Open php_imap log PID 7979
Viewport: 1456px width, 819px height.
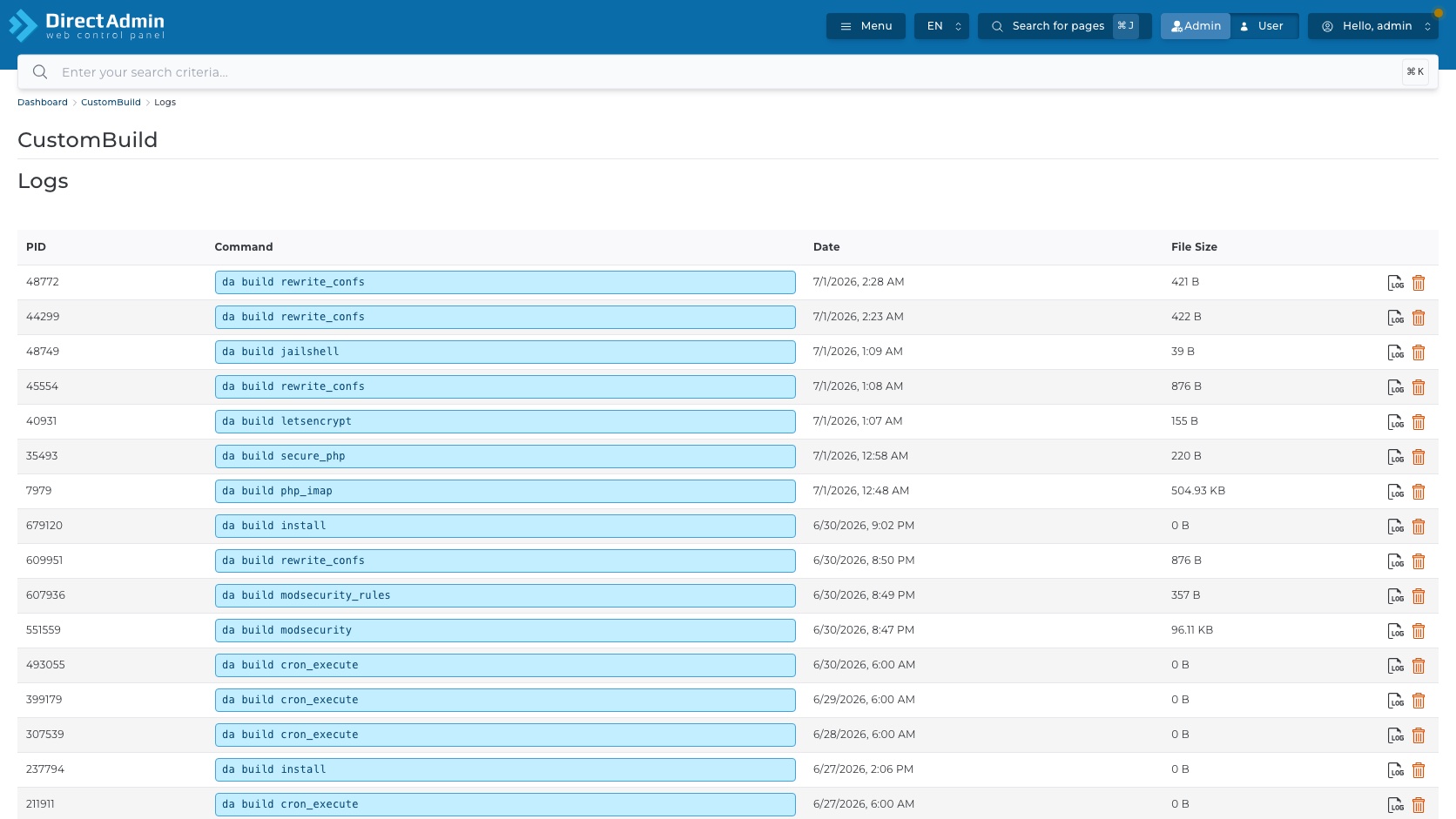[1396, 492]
